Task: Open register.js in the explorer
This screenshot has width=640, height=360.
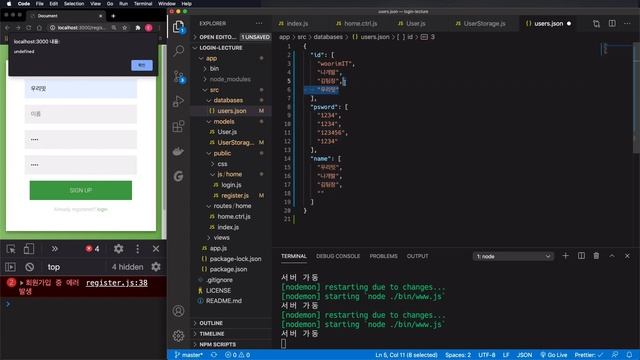Action: [235, 196]
